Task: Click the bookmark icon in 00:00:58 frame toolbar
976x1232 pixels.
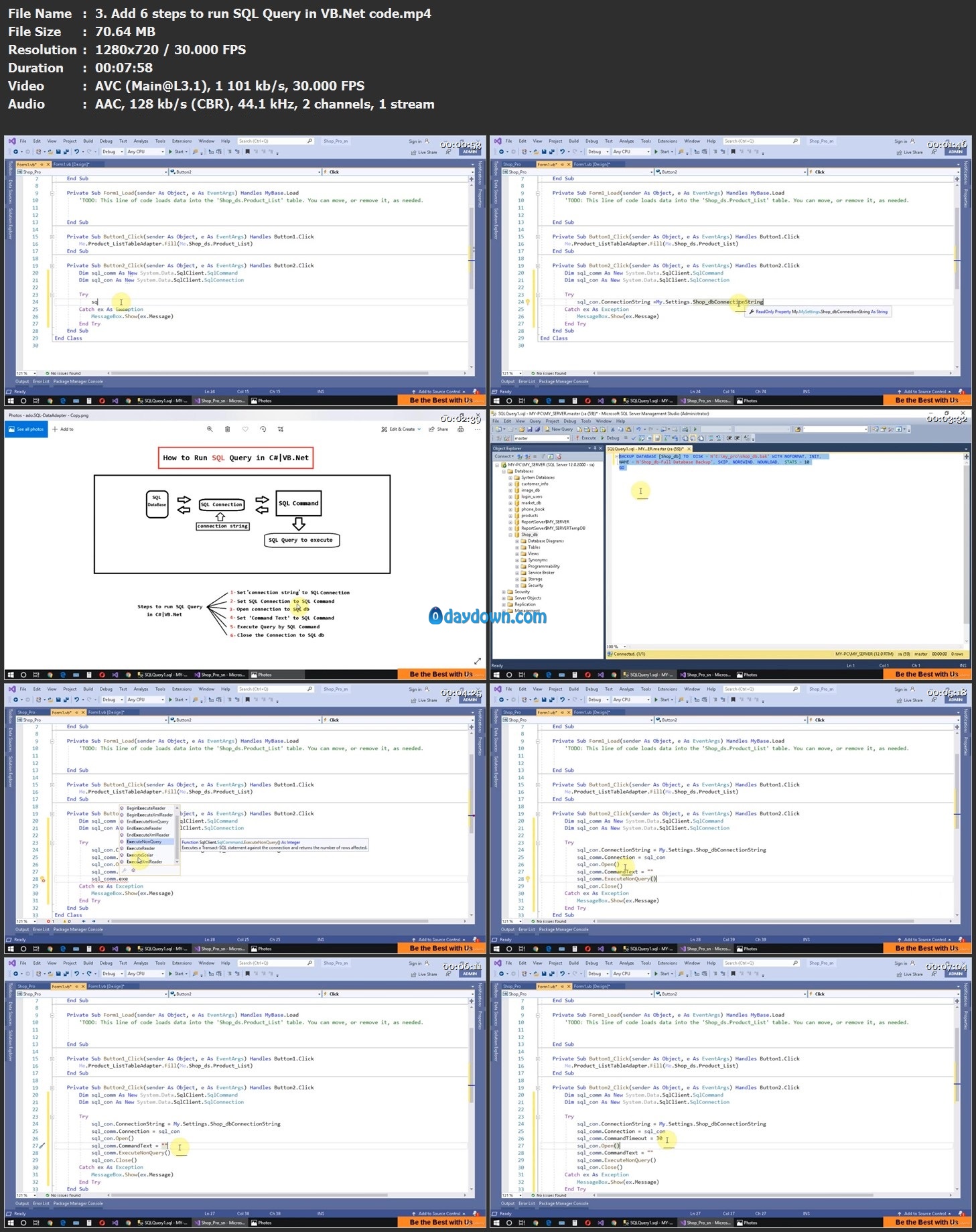Action: pos(248,152)
